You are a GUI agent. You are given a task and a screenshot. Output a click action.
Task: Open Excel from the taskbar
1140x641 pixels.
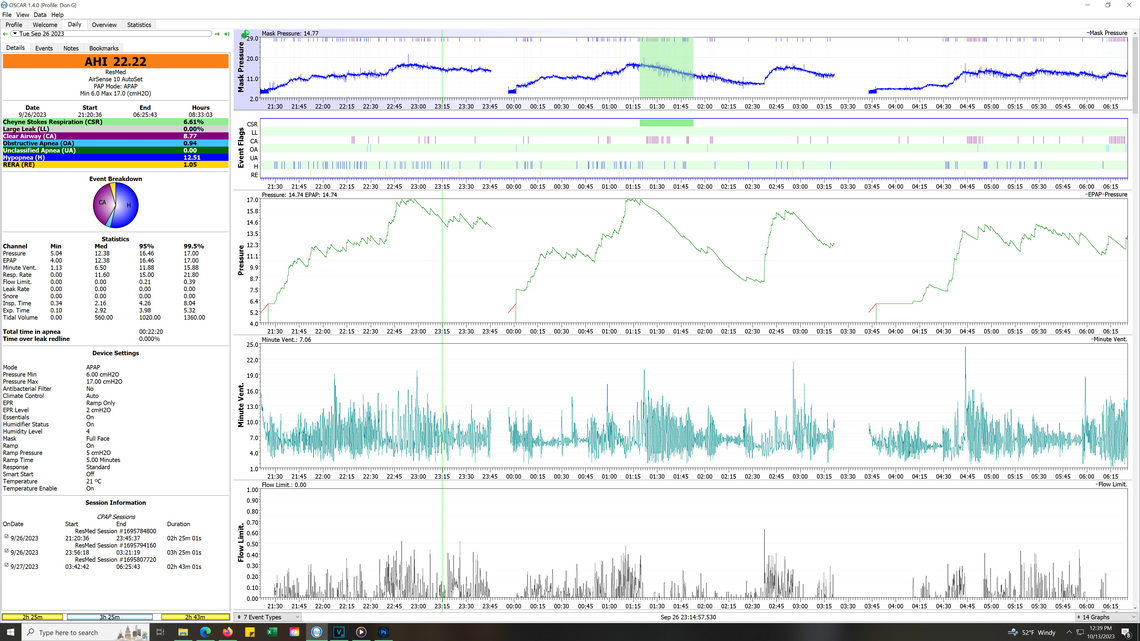[272, 632]
